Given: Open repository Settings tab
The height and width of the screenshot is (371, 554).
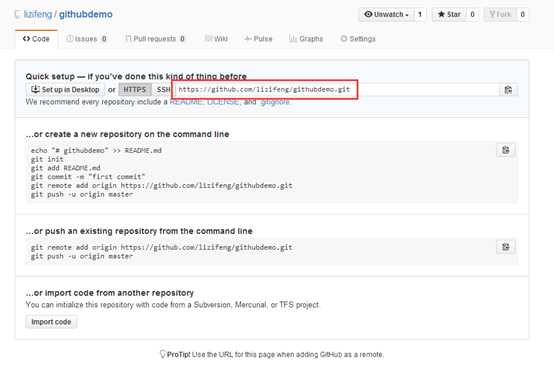Looking at the screenshot, I should click(358, 39).
